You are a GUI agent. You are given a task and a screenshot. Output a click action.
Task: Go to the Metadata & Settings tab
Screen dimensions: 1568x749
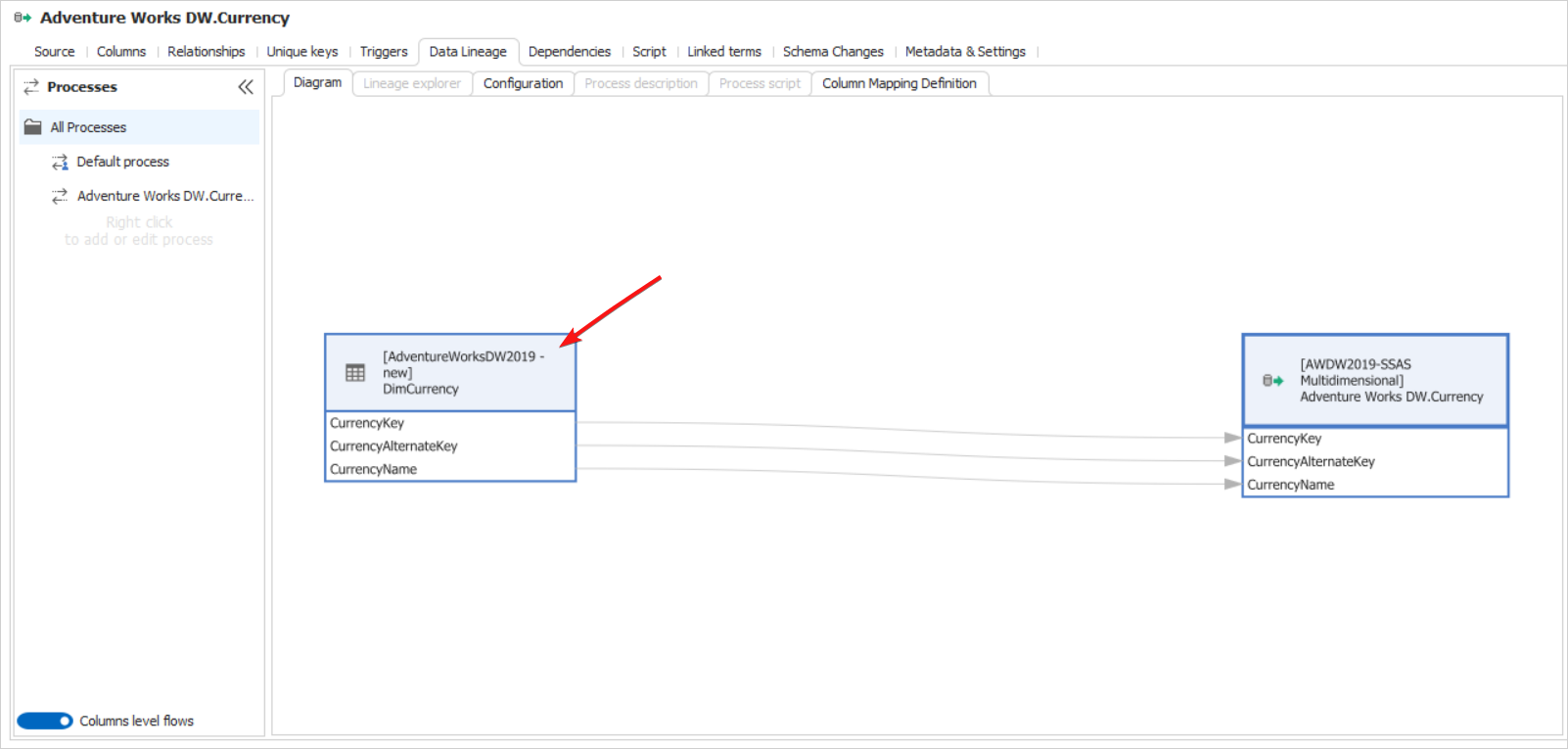coord(965,51)
